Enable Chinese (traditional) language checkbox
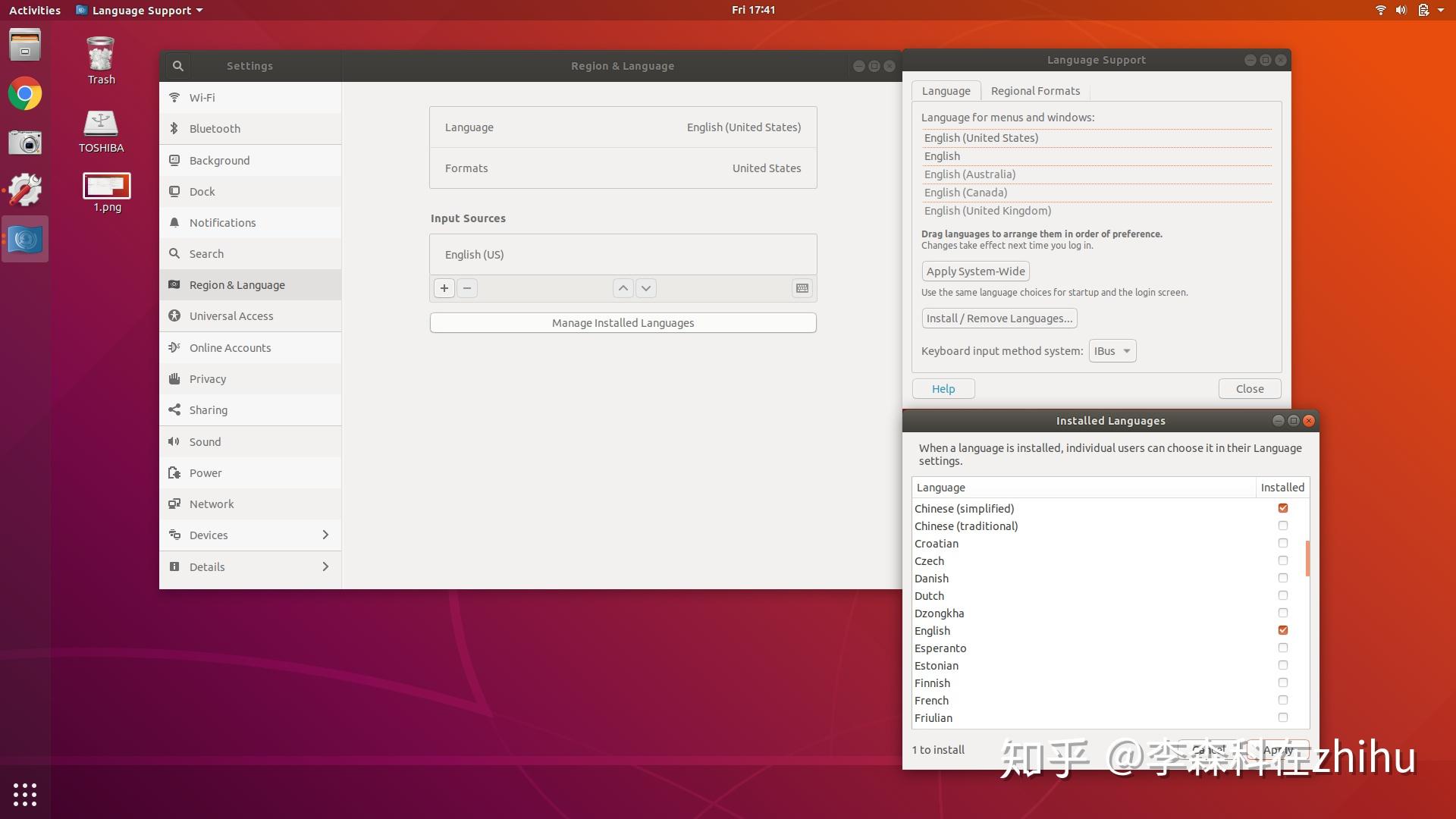1456x819 pixels. pos(1283,525)
